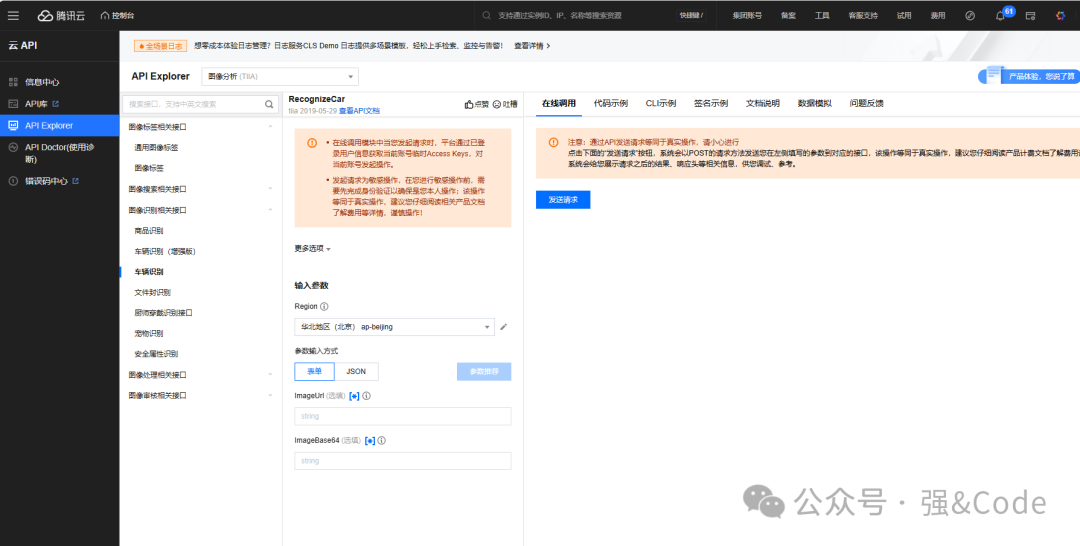The image size is (1080, 546).
Task: Click the 点赞 thumbs-up icon
Action: point(469,105)
